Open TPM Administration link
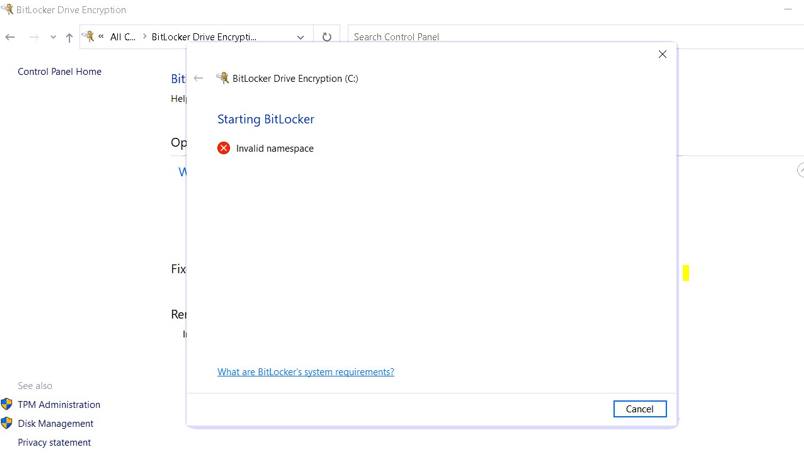Image resolution: width=804 pixels, height=455 pixels. coord(59,405)
